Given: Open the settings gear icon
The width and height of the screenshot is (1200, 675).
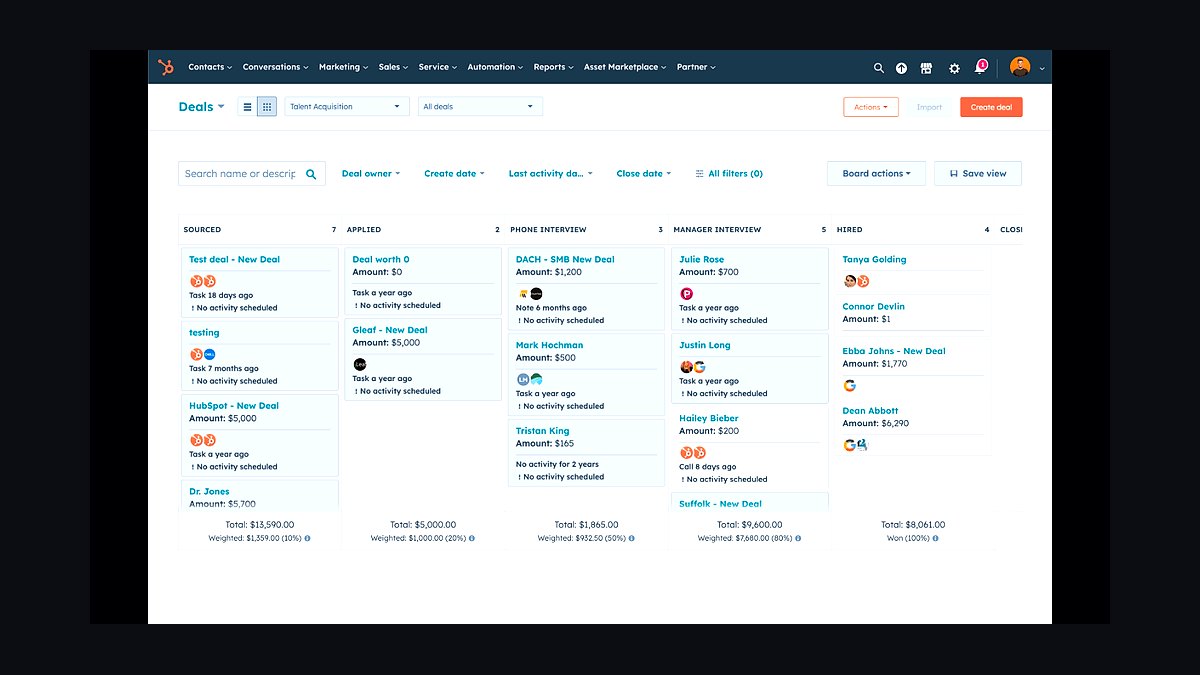Looking at the screenshot, I should (x=954, y=68).
